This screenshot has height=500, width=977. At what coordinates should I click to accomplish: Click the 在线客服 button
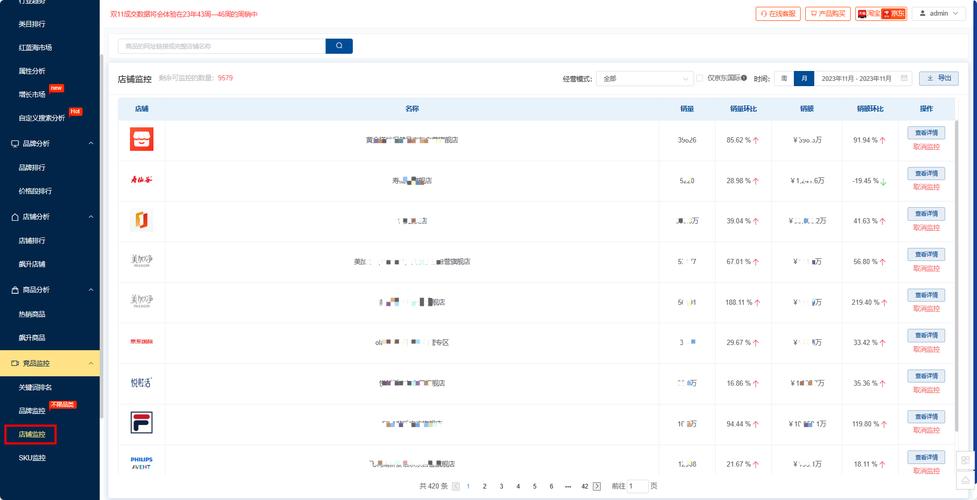[778, 13]
